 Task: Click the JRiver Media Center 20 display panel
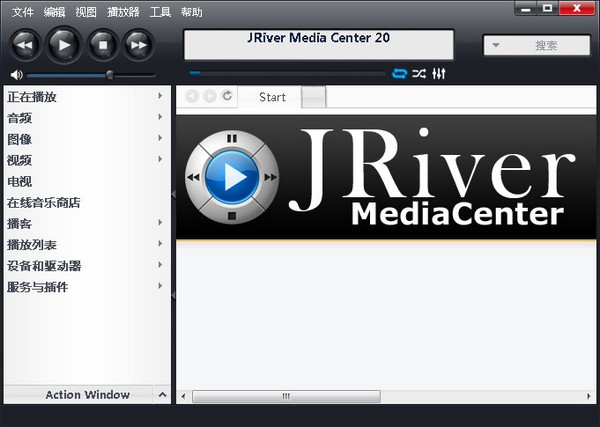[x=319, y=44]
